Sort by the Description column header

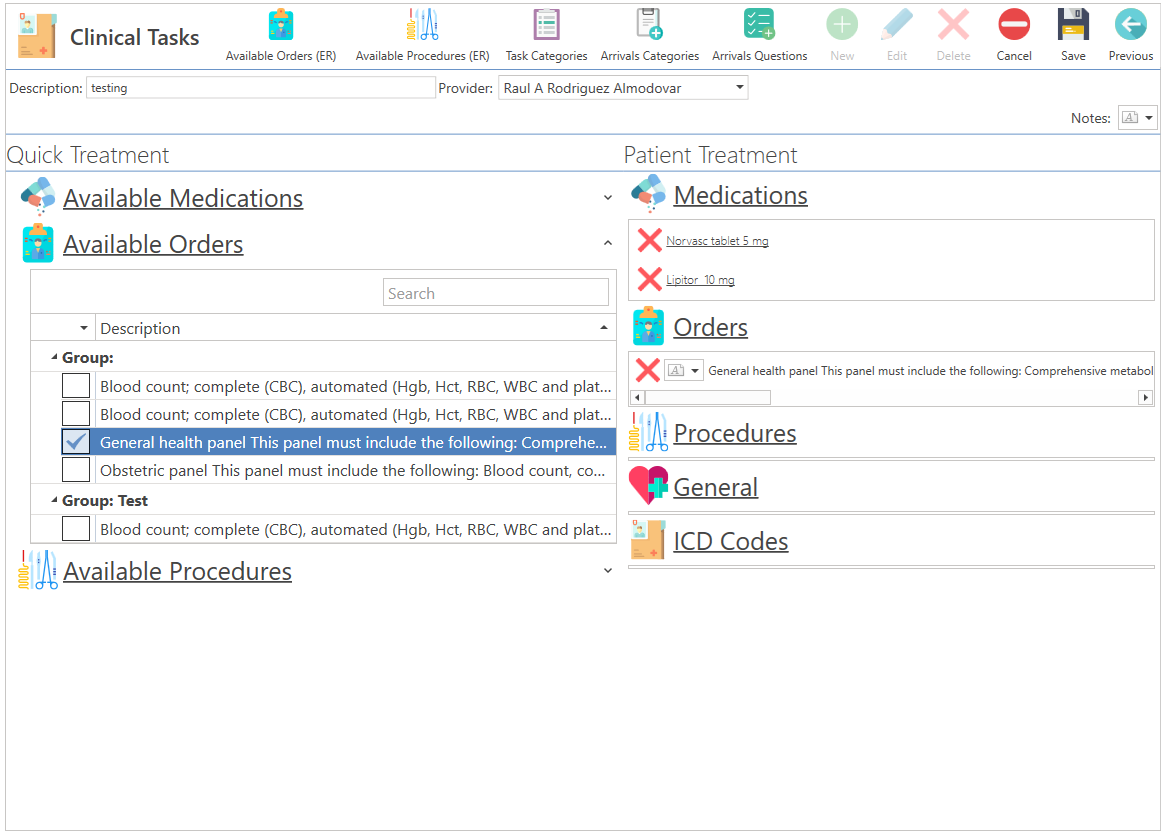tap(355, 328)
